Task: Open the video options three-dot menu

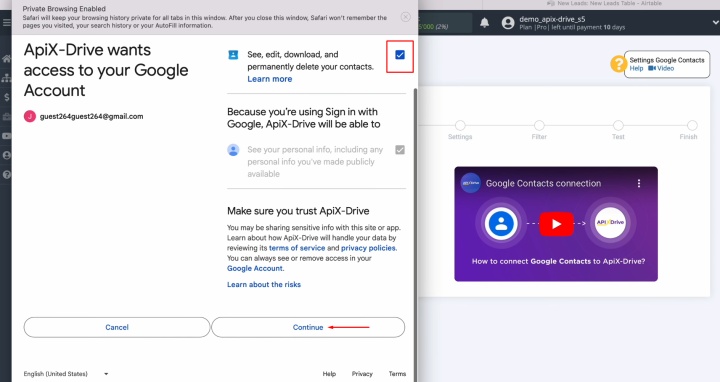Action: 639,183
